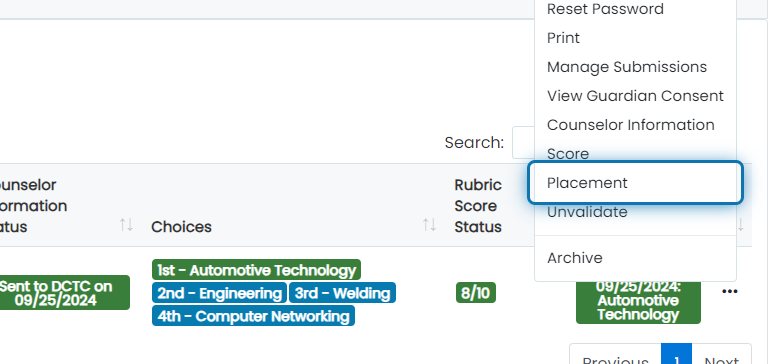Go to pagination page 1
Image resolution: width=768 pixels, height=364 pixels.
[x=676, y=356]
